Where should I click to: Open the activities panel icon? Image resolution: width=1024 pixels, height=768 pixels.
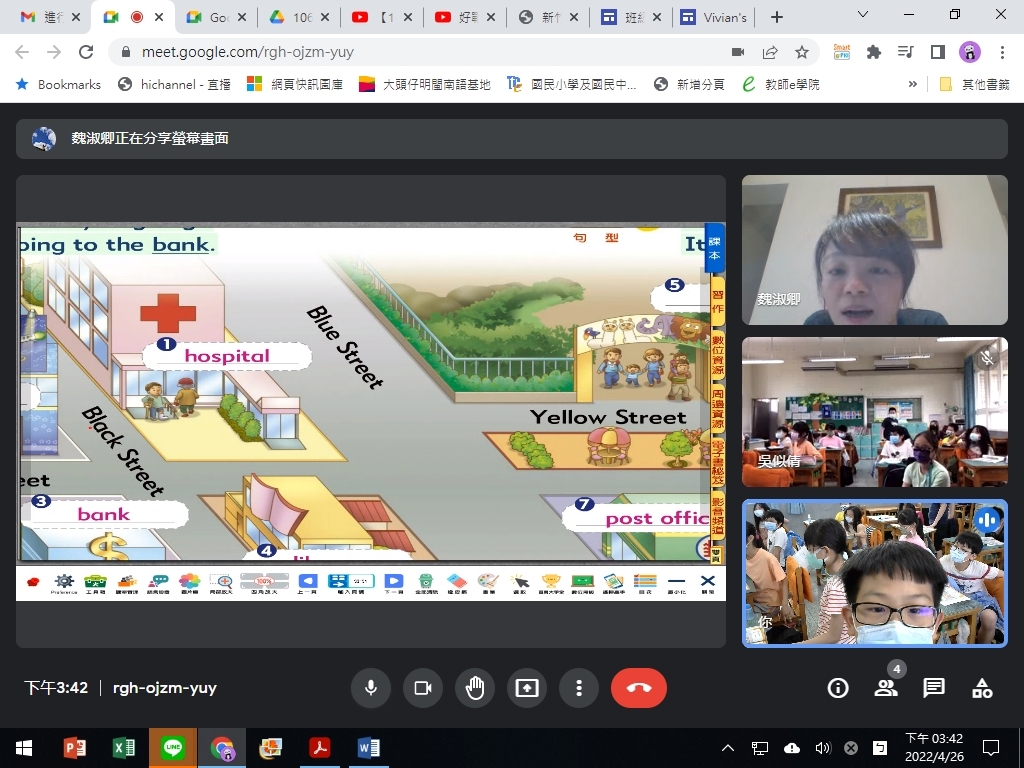click(982, 688)
